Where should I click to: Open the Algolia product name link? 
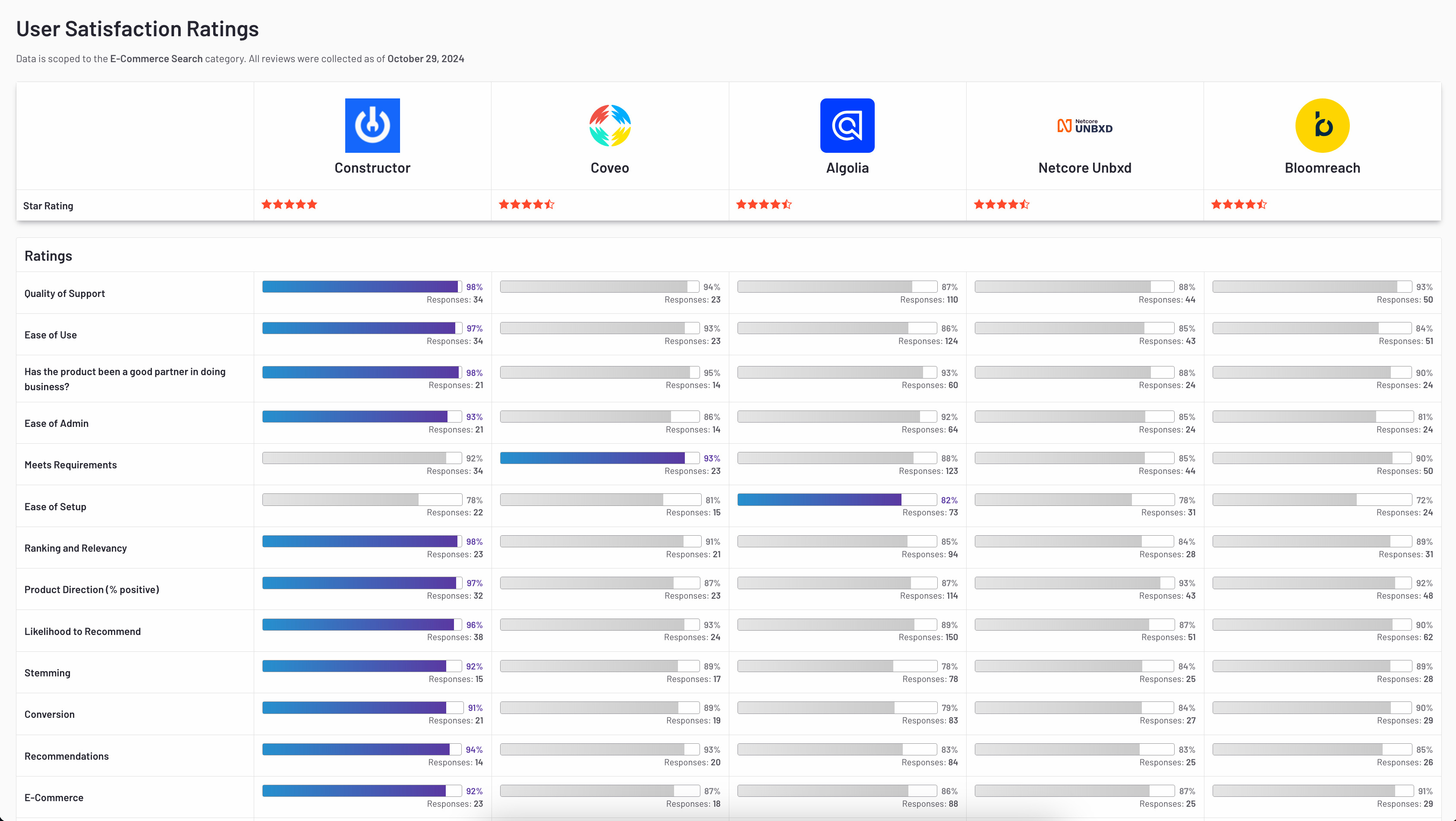pos(847,168)
